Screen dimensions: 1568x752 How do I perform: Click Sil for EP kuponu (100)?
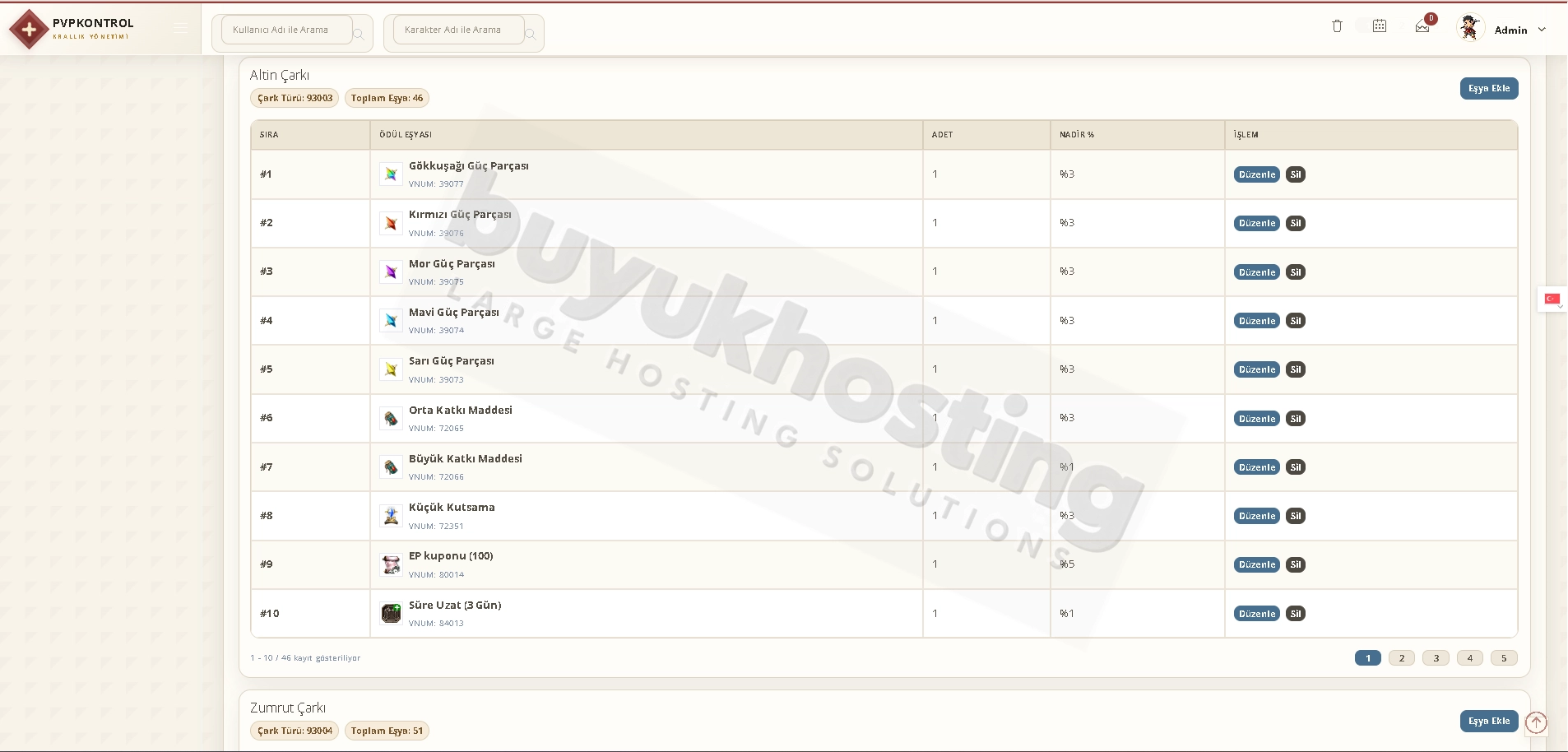tap(1296, 564)
